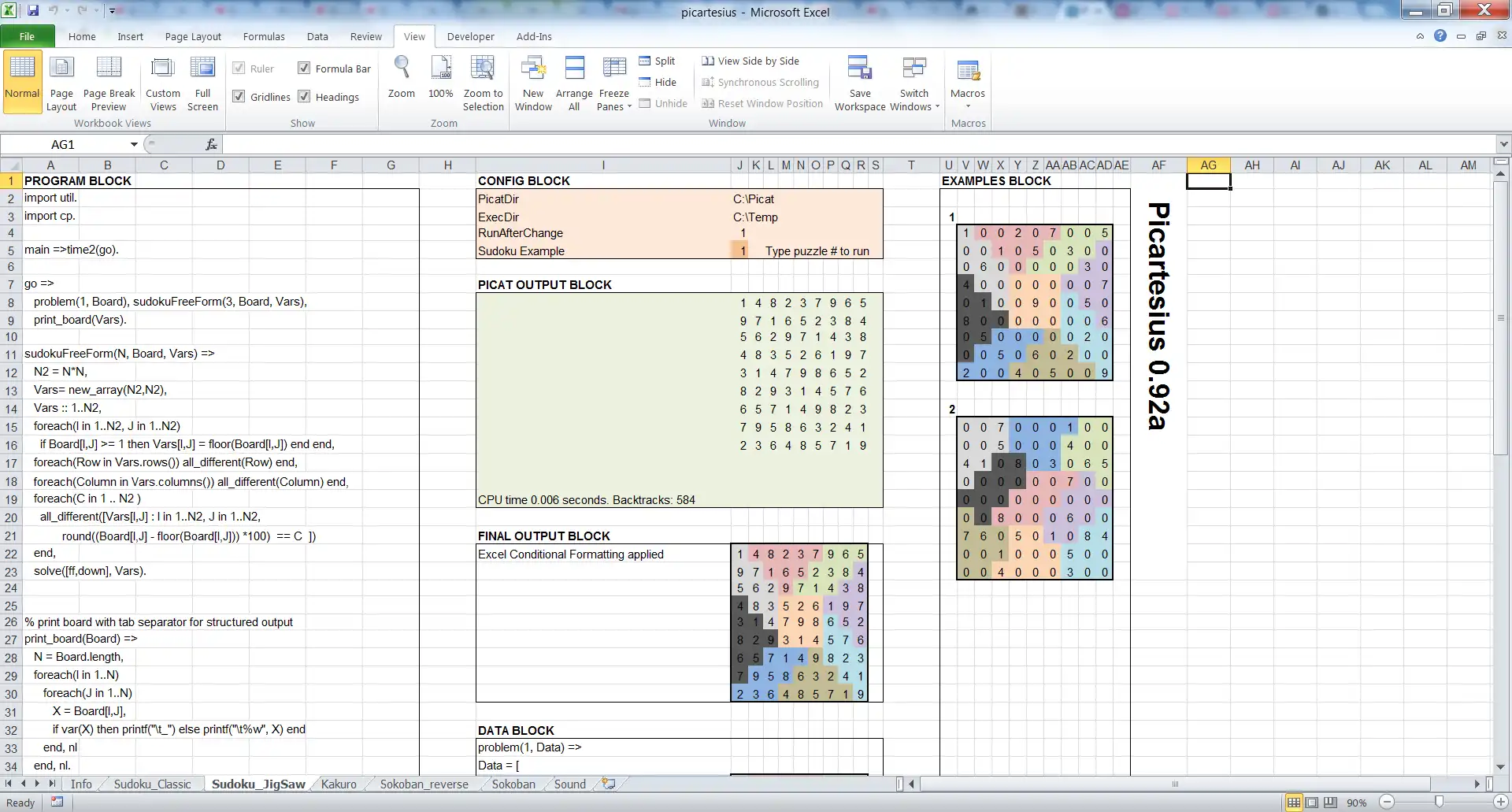Select the PicatDir value C:\Picat
The width and height of the screenshot is (1512, 812).
click(754, 199)
